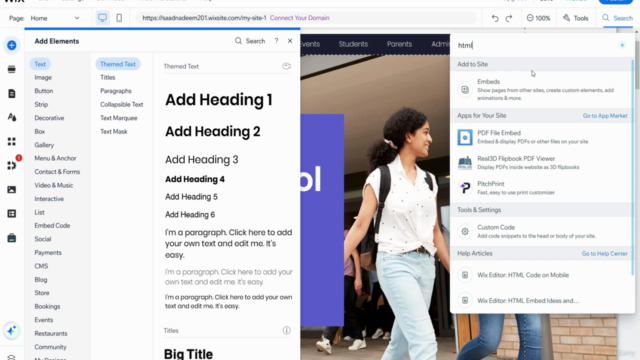Open the Site Design text-theme icon

(11, 118)
